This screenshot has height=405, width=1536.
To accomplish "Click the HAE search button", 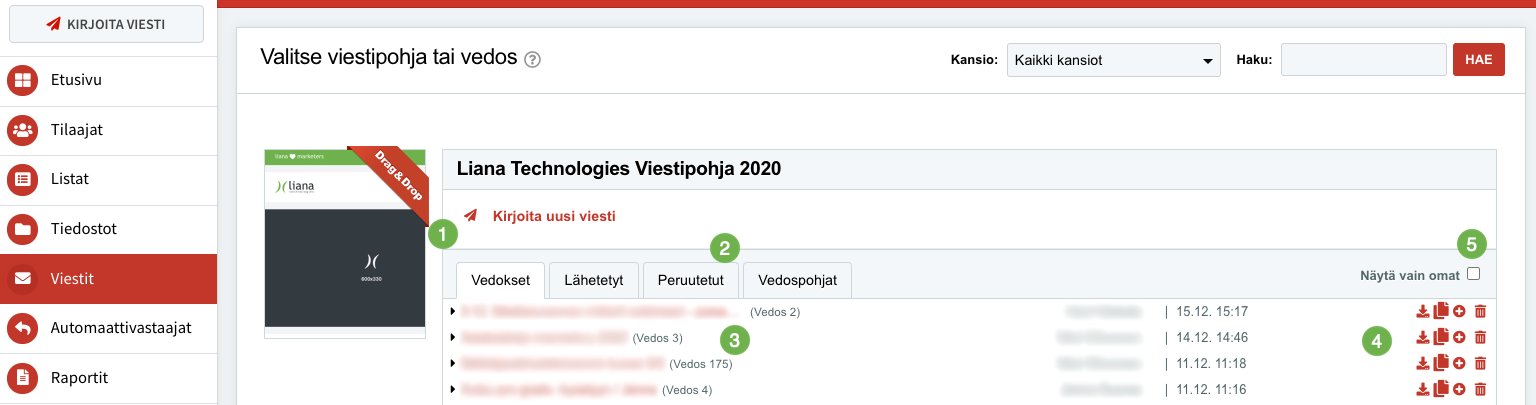I will pyautogui.click(x=1478, y=60).
